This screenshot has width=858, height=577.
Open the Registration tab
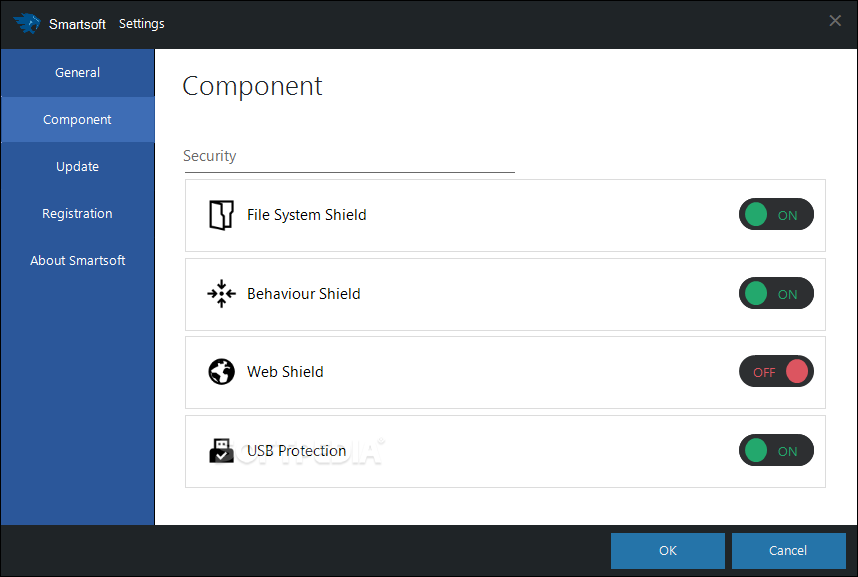pyautogui.click(x=78, y=214)
